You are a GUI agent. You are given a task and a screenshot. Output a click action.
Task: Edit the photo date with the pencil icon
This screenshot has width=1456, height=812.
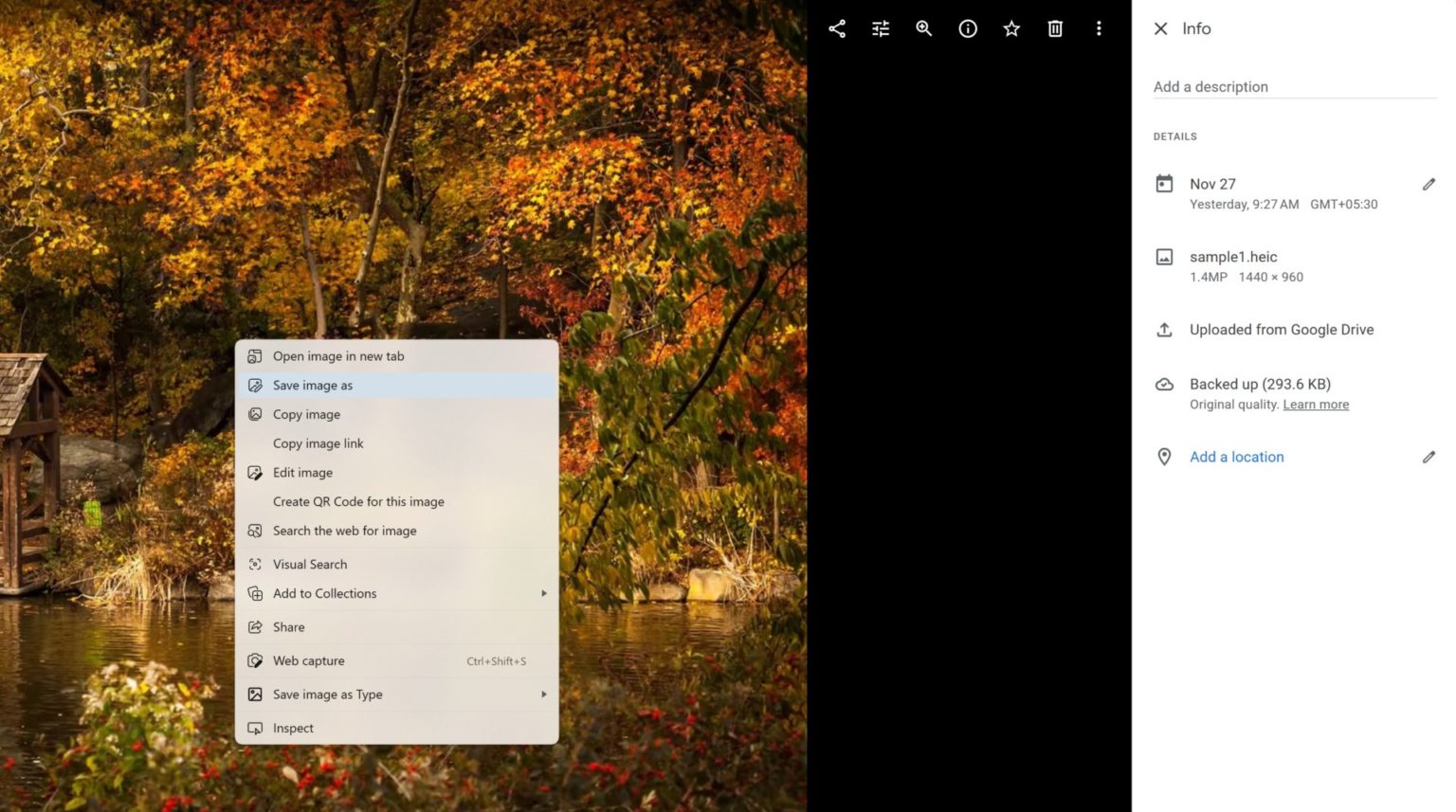pyautogui.click(x=1429, y=184)
